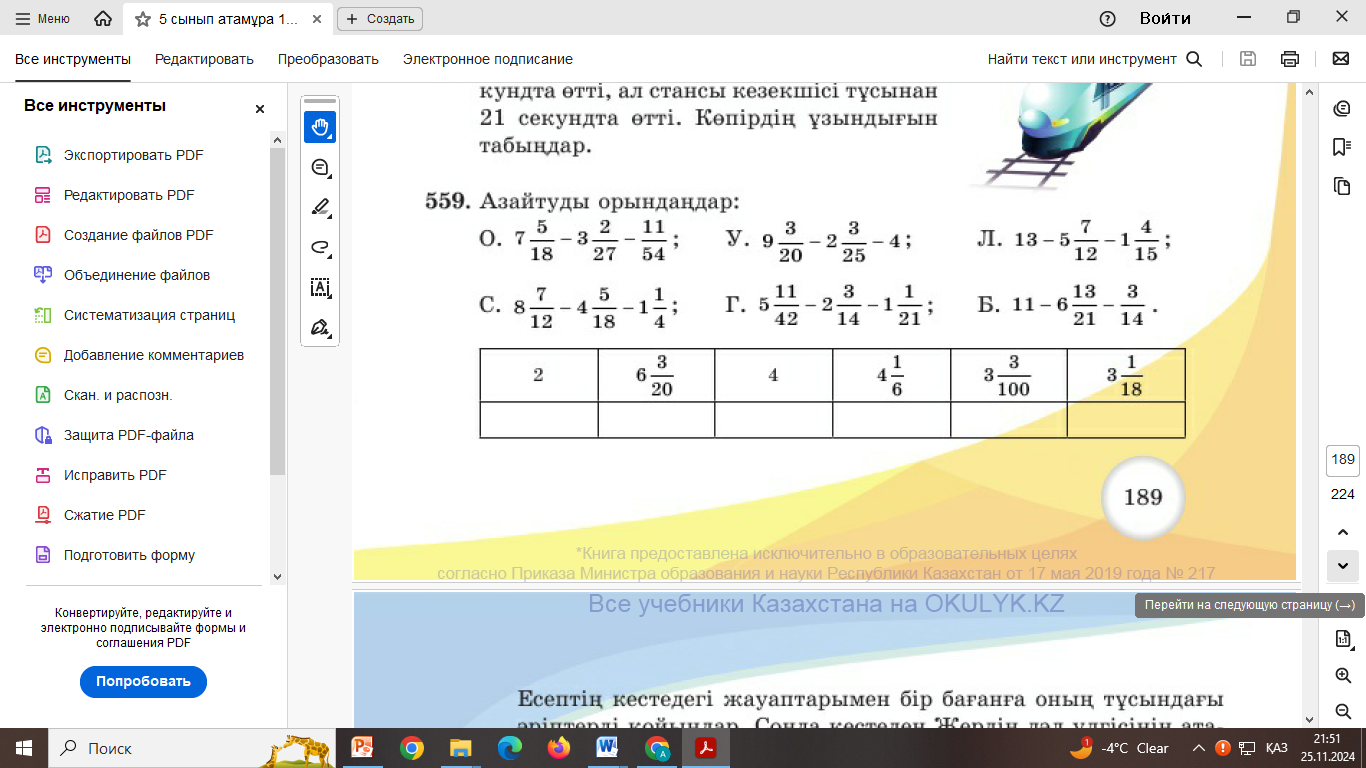Click the exercise number "559."
The width and height of the screenshot is (1366, 768).
point(448,202)
